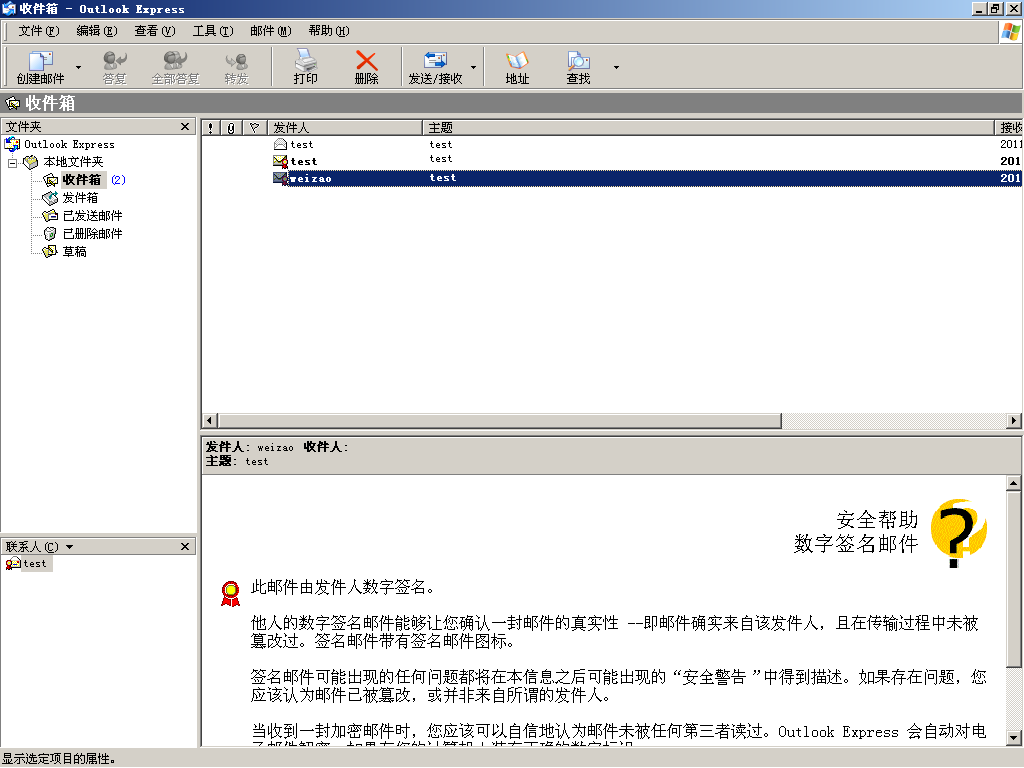Close the Folders (文件夹) pane
Image resolution: width=1024 pixels, height=768 pixels.
185,127
